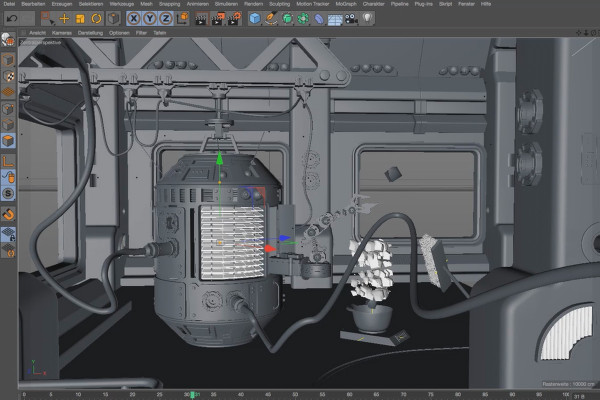Click the green Y-axis arrow handle
Screen dimensions: 600x400
tap(219, 158)
